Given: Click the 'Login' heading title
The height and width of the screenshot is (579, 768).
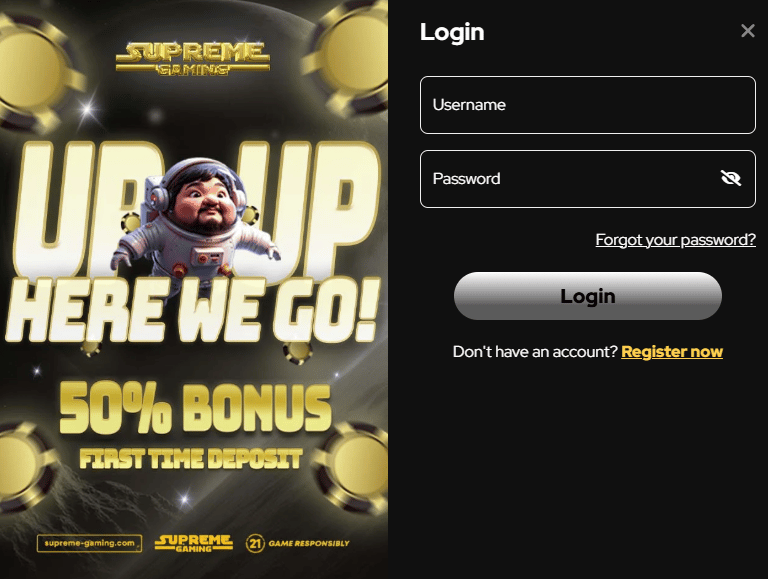Looking at the screenshot, I should [452, 32].
